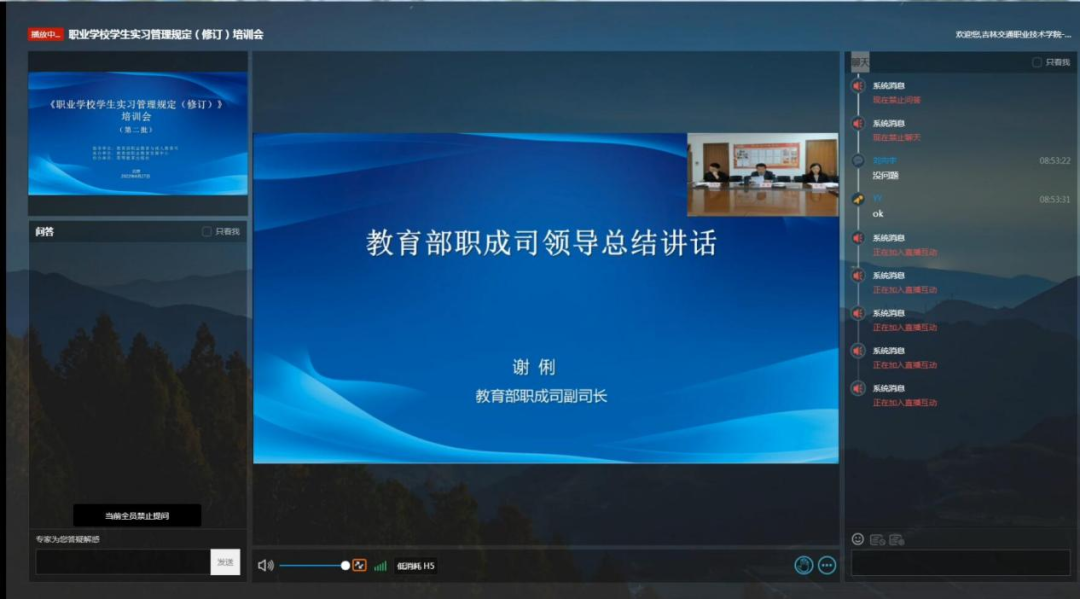
Task: Mute the speaker volume icon
Action: click(x=265, y=565)
